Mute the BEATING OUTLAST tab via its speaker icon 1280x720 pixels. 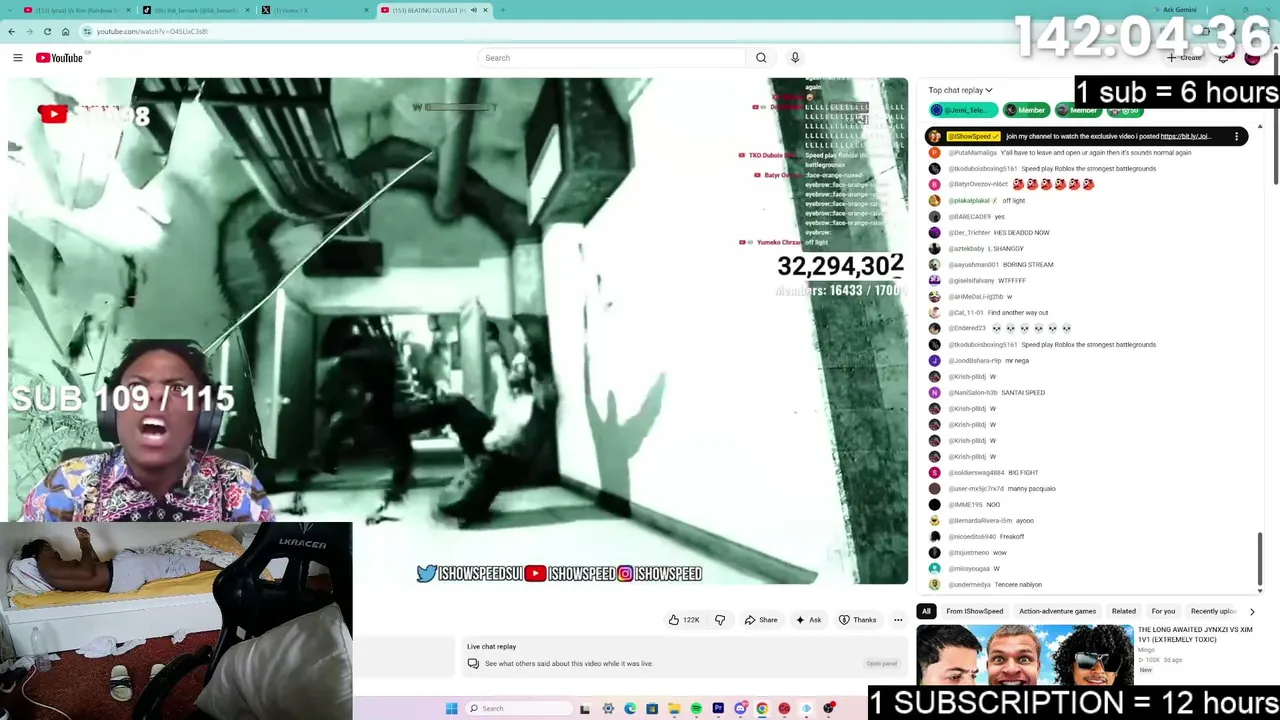[473, 10]
